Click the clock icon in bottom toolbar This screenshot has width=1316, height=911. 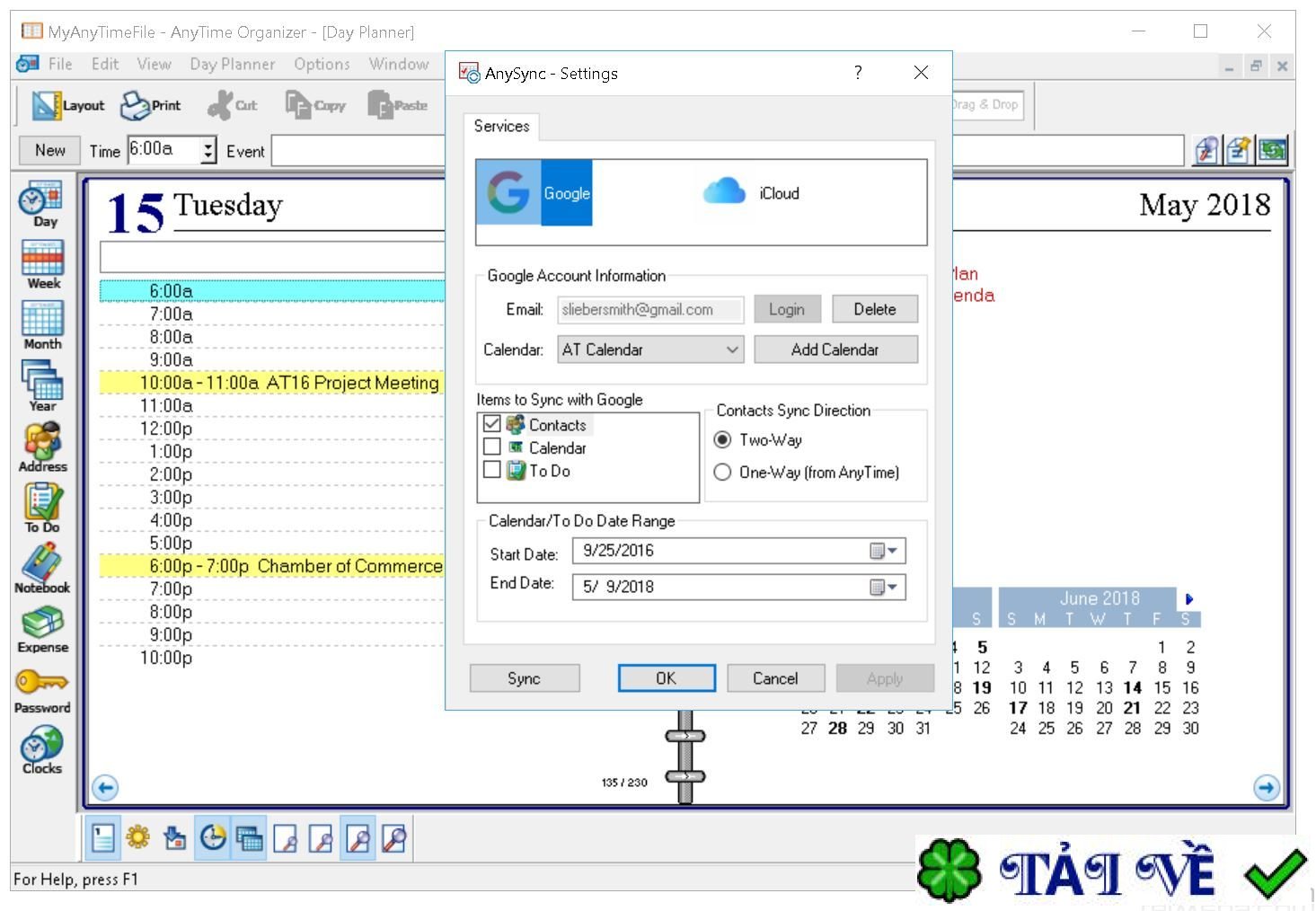click(x=213, y=838)
